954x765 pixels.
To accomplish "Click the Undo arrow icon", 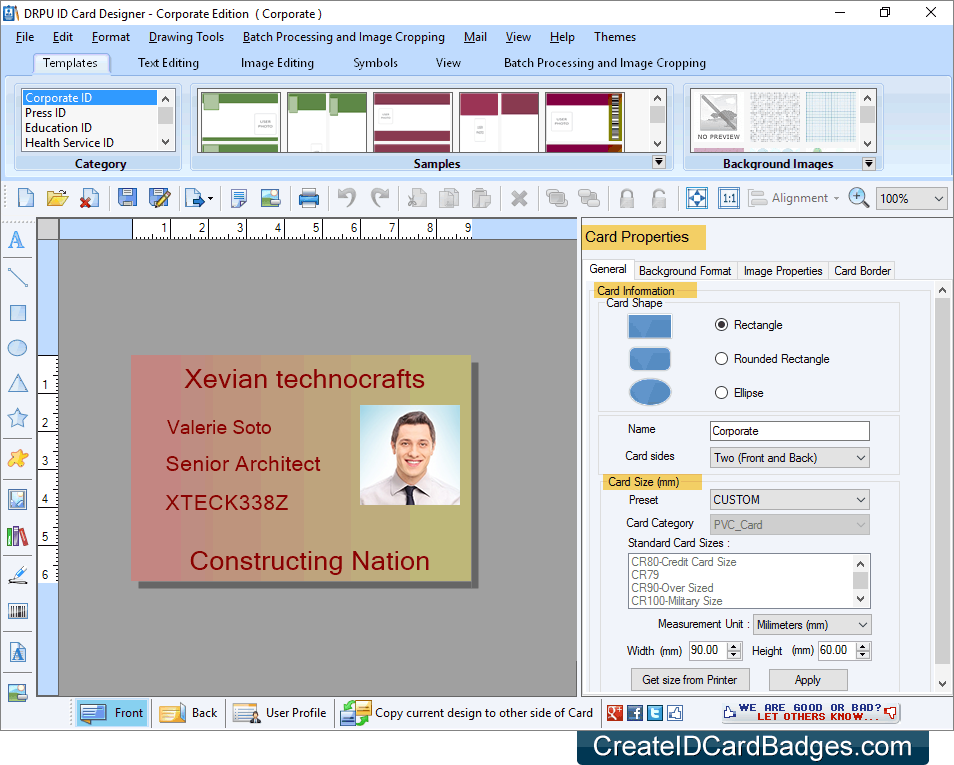I will coord(347,198).
